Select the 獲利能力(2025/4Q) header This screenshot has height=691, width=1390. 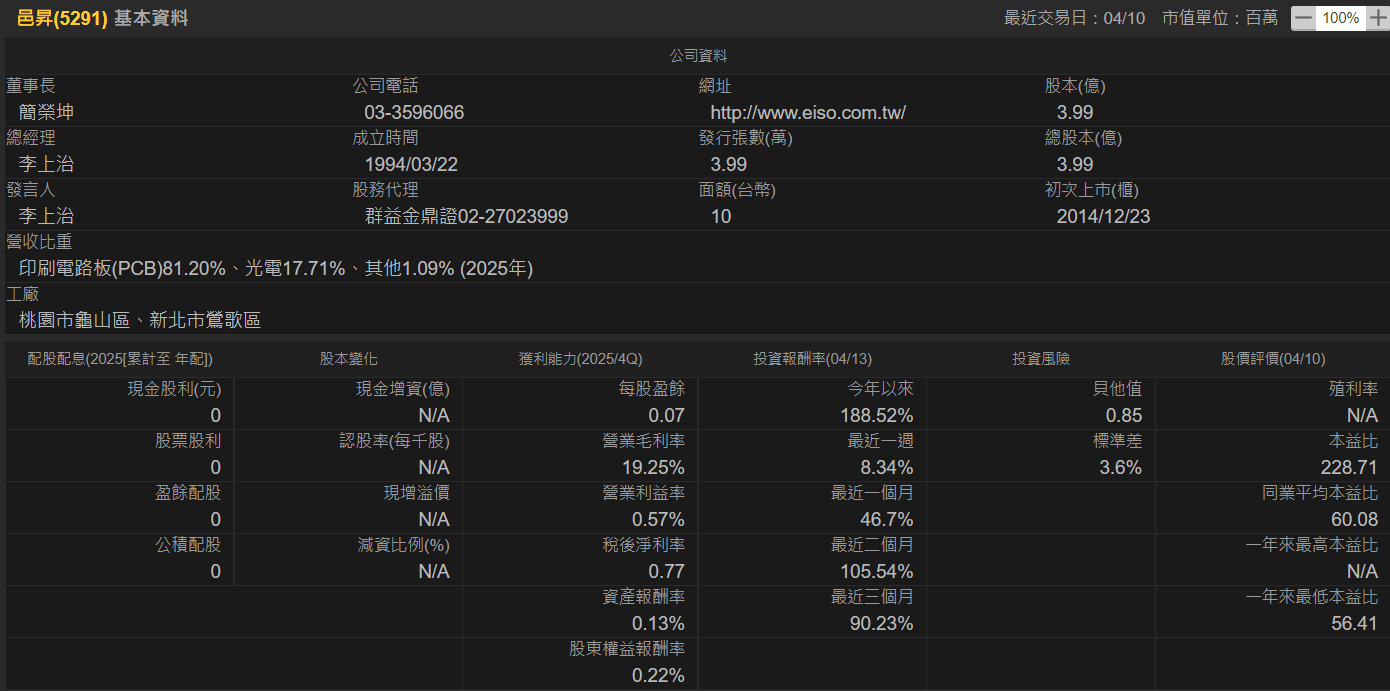pos(580,358)
